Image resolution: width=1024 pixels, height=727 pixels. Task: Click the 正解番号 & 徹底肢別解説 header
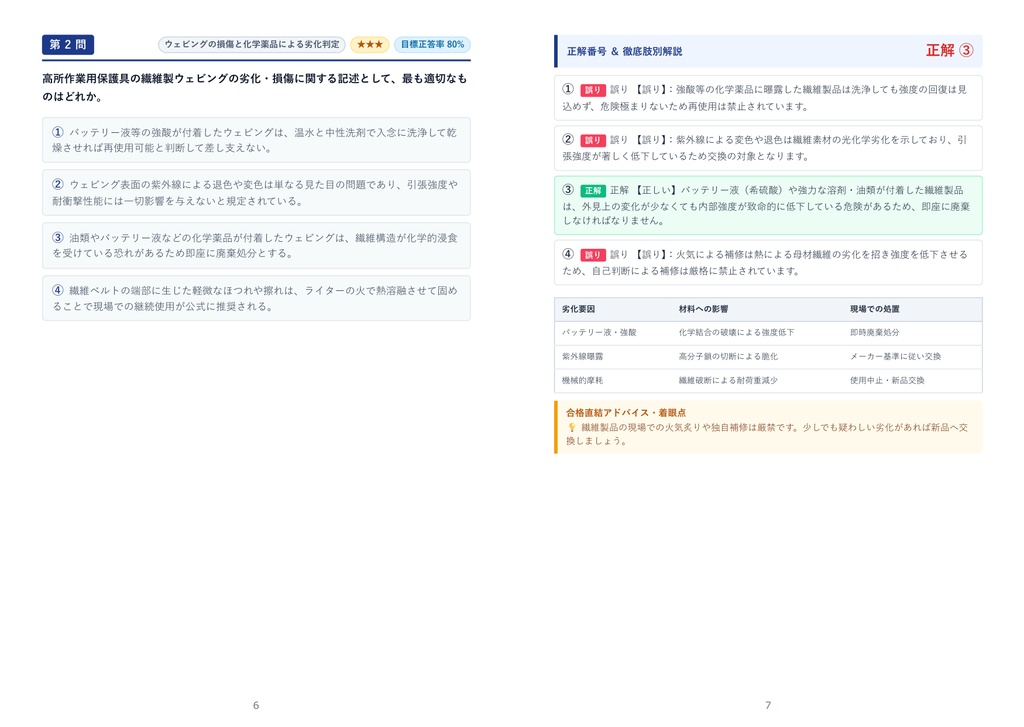pyautogui.click(x=624, y=51)
